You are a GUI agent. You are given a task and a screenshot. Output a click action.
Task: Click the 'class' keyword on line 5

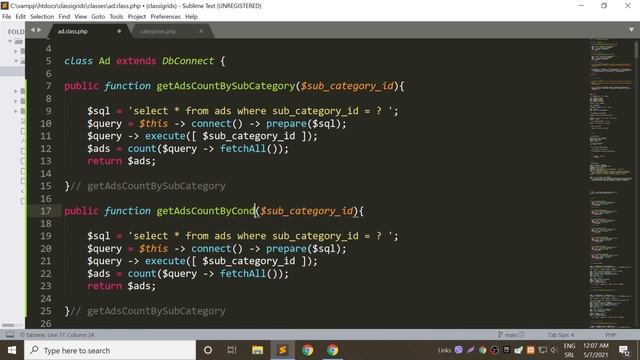point(78,61)
